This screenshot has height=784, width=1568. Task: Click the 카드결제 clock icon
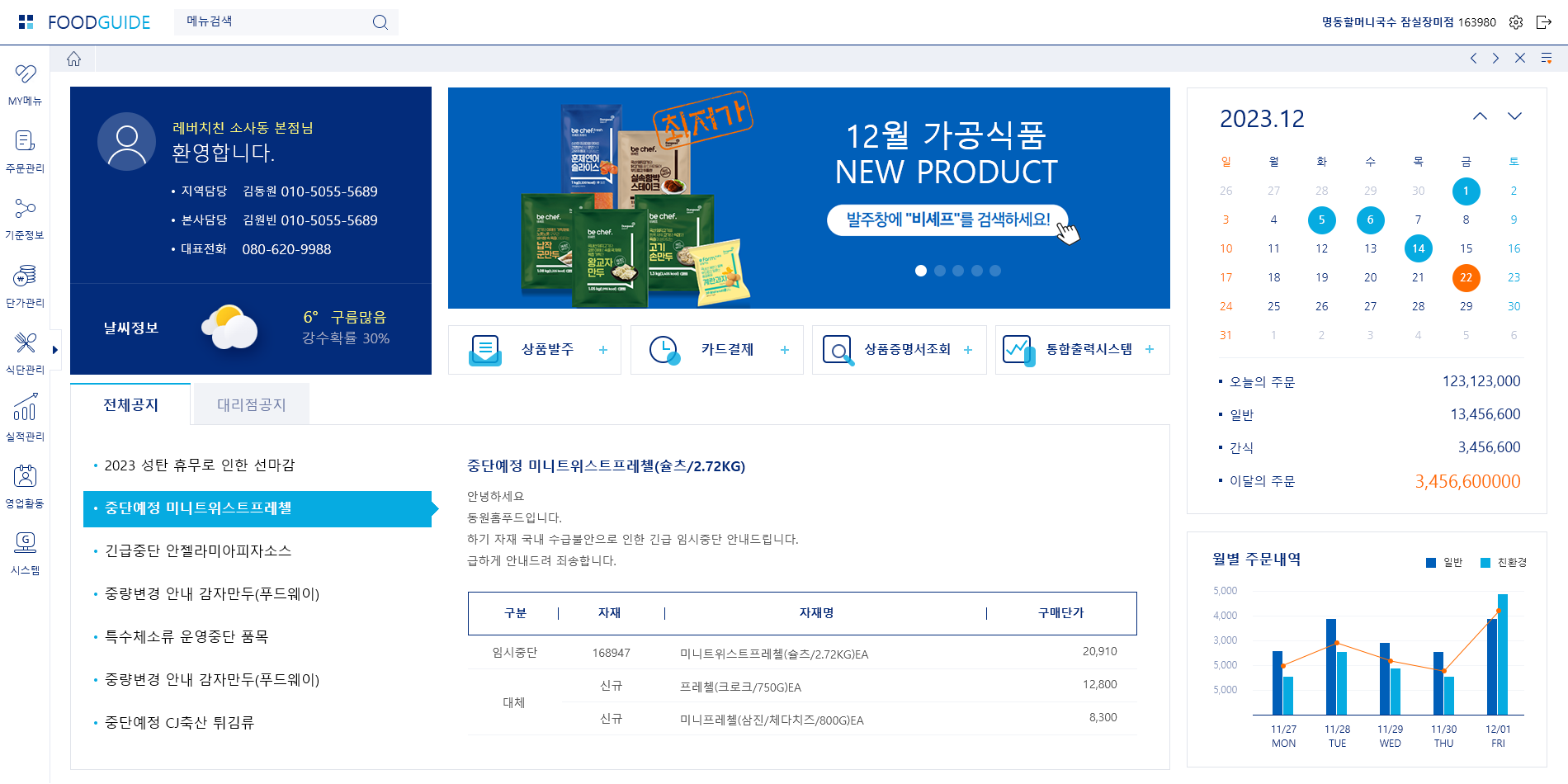pos(664,350)
